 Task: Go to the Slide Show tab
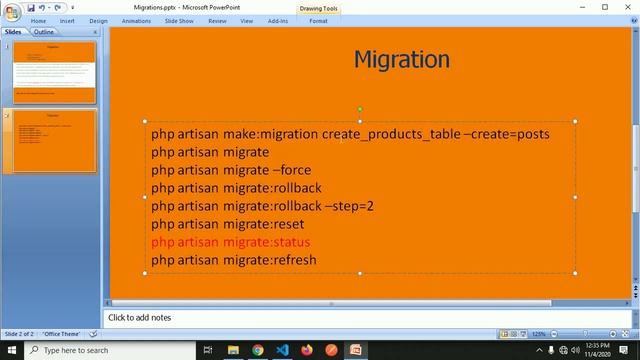(x=179, y=21)
